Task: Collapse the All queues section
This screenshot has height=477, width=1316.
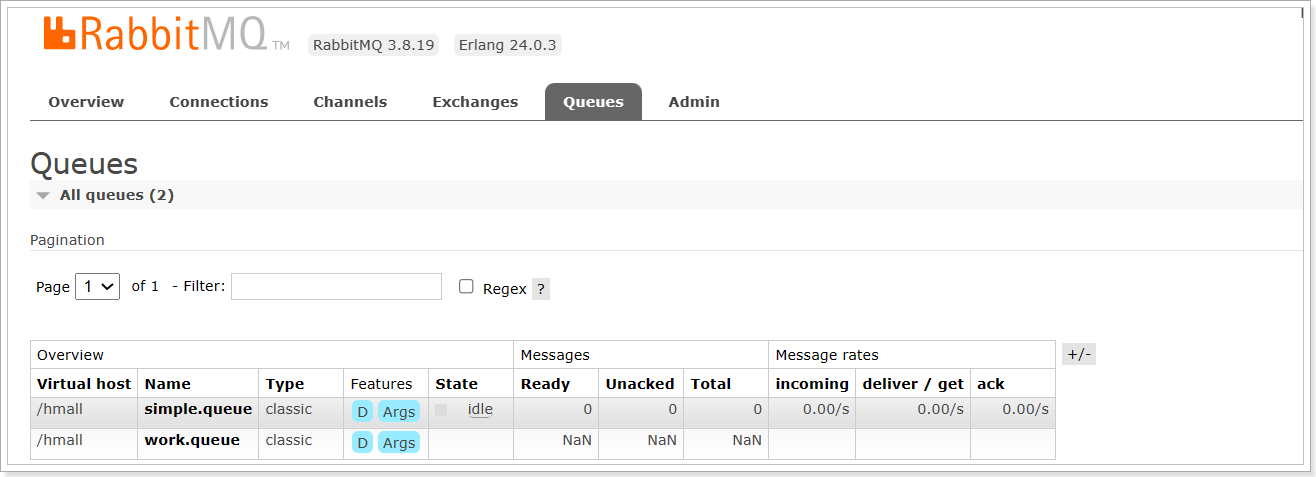Action: (105, 195)
